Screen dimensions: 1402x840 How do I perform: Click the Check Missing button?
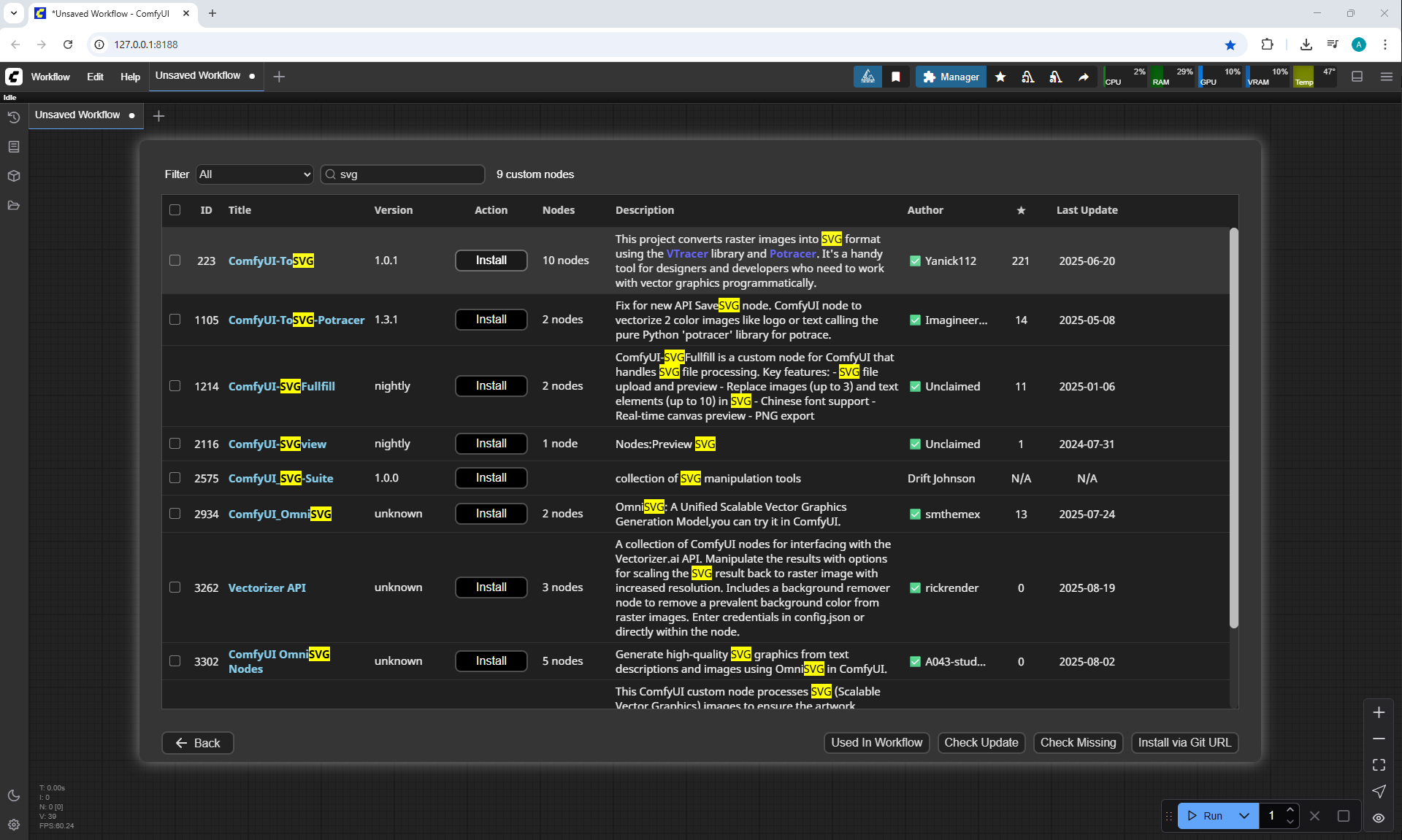pos(1078,742)
